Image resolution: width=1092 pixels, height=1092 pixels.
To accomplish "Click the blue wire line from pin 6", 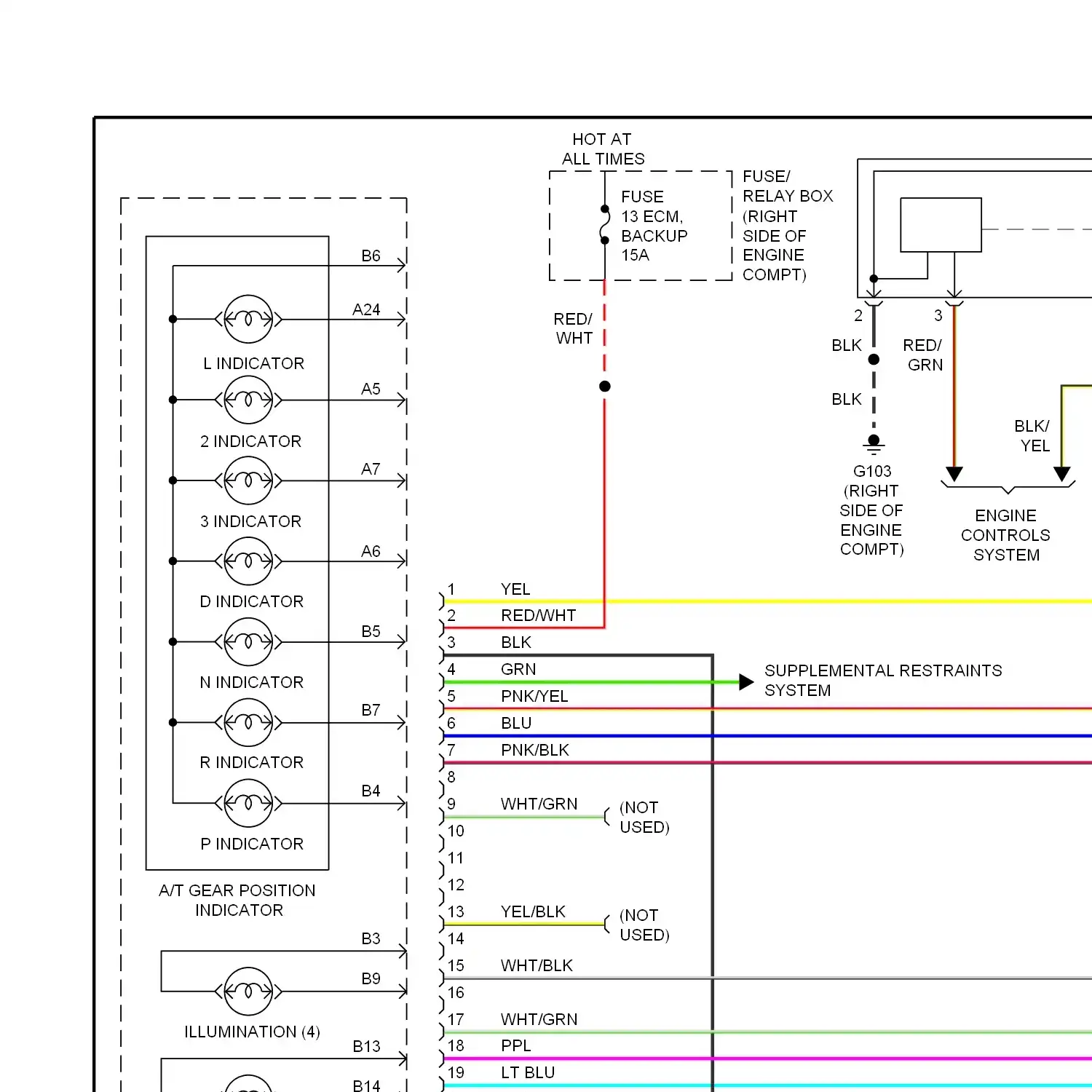I will (768, 736).
